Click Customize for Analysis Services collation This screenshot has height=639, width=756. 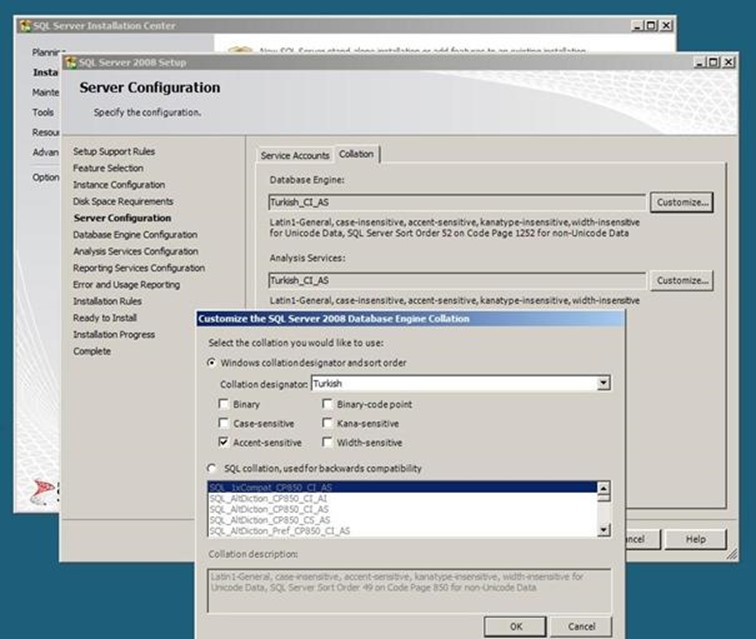682,280
